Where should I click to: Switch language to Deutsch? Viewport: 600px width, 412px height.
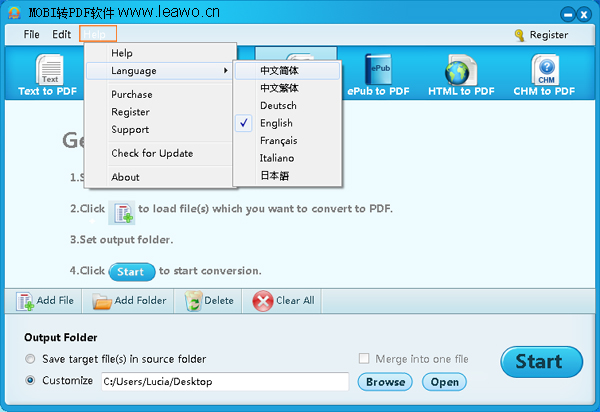pyautogui.click(x=278, y=106)
